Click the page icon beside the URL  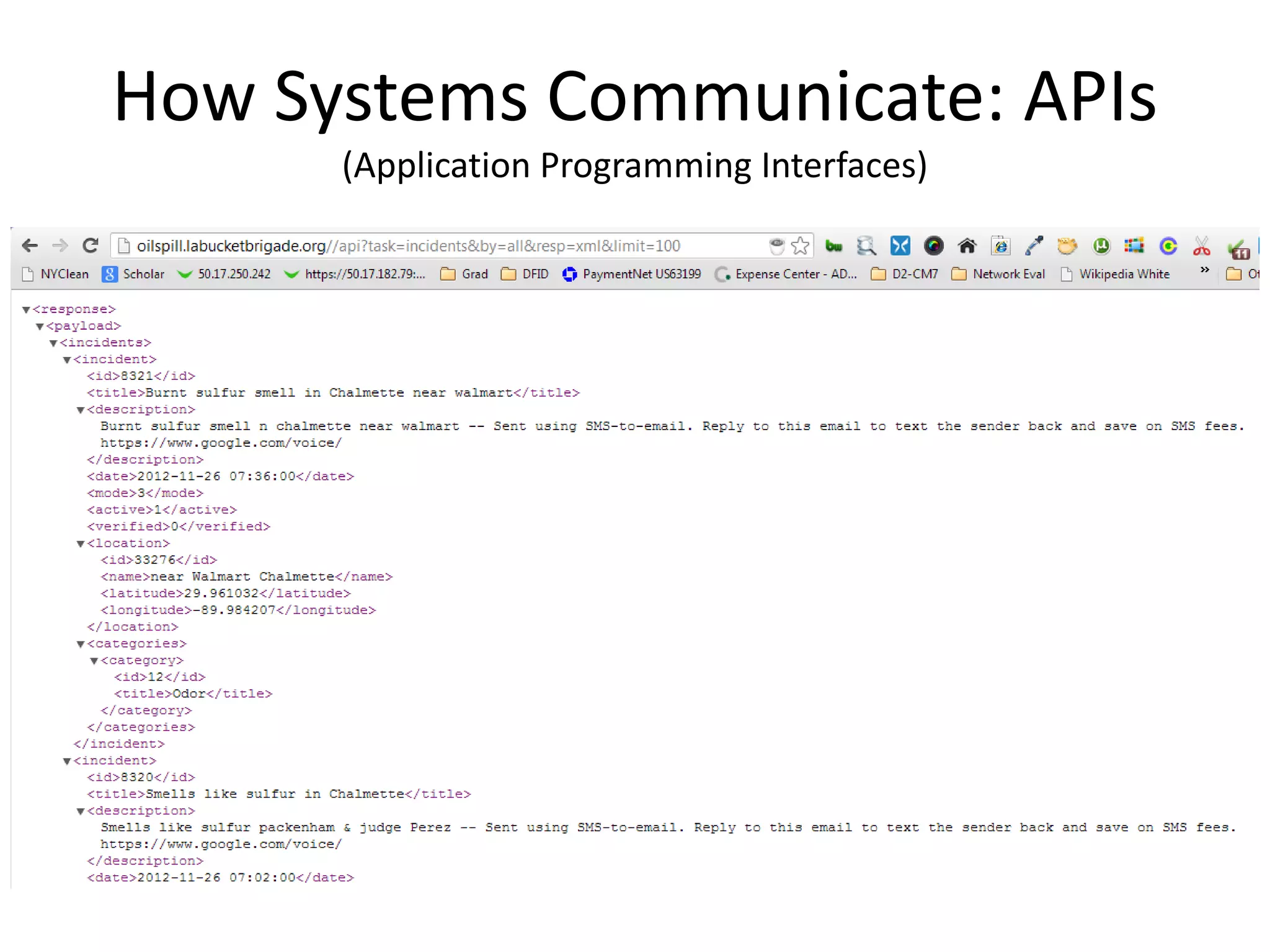tap(123, 246)
